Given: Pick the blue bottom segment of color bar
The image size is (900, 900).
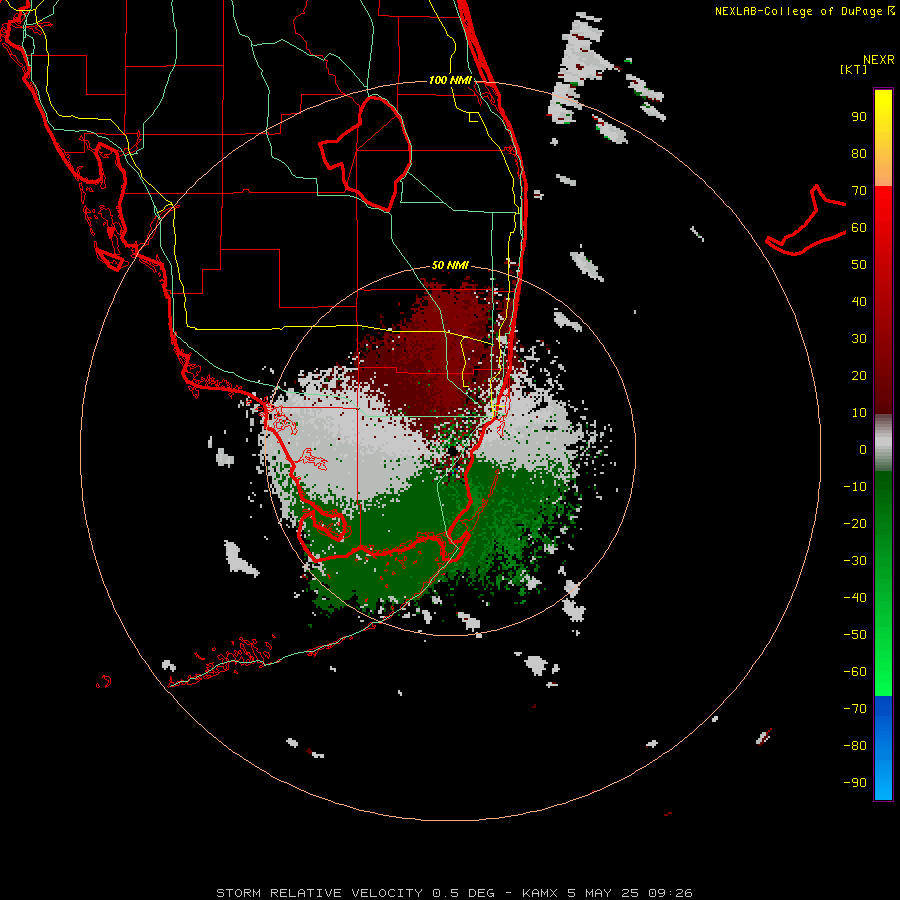Looking at the screenshot, I should coord(883,748).
